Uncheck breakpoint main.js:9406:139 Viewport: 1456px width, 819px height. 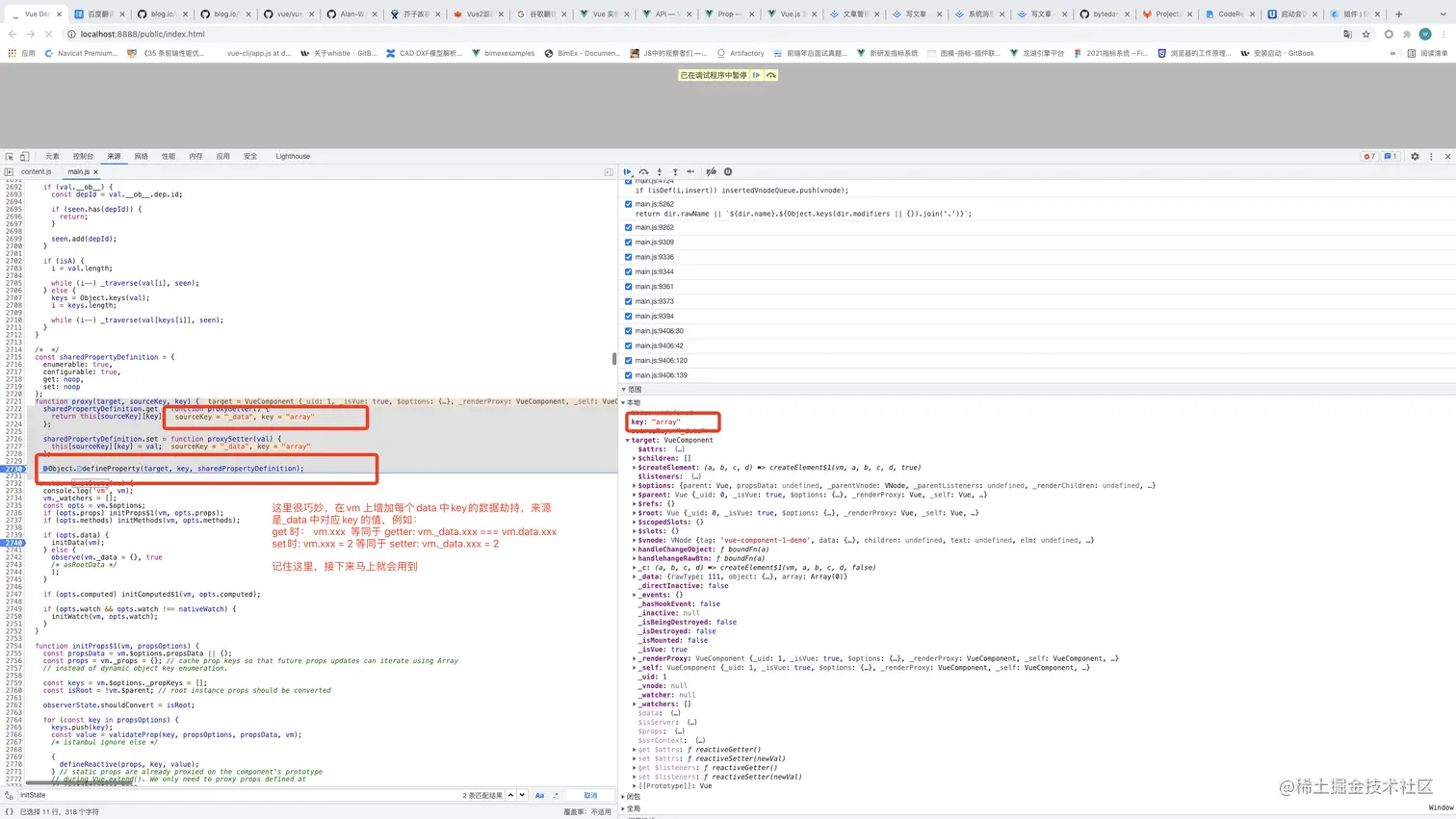[629, 375]
